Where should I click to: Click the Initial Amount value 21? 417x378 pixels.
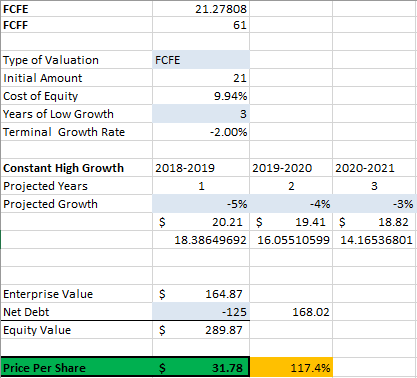pos(201,78)
